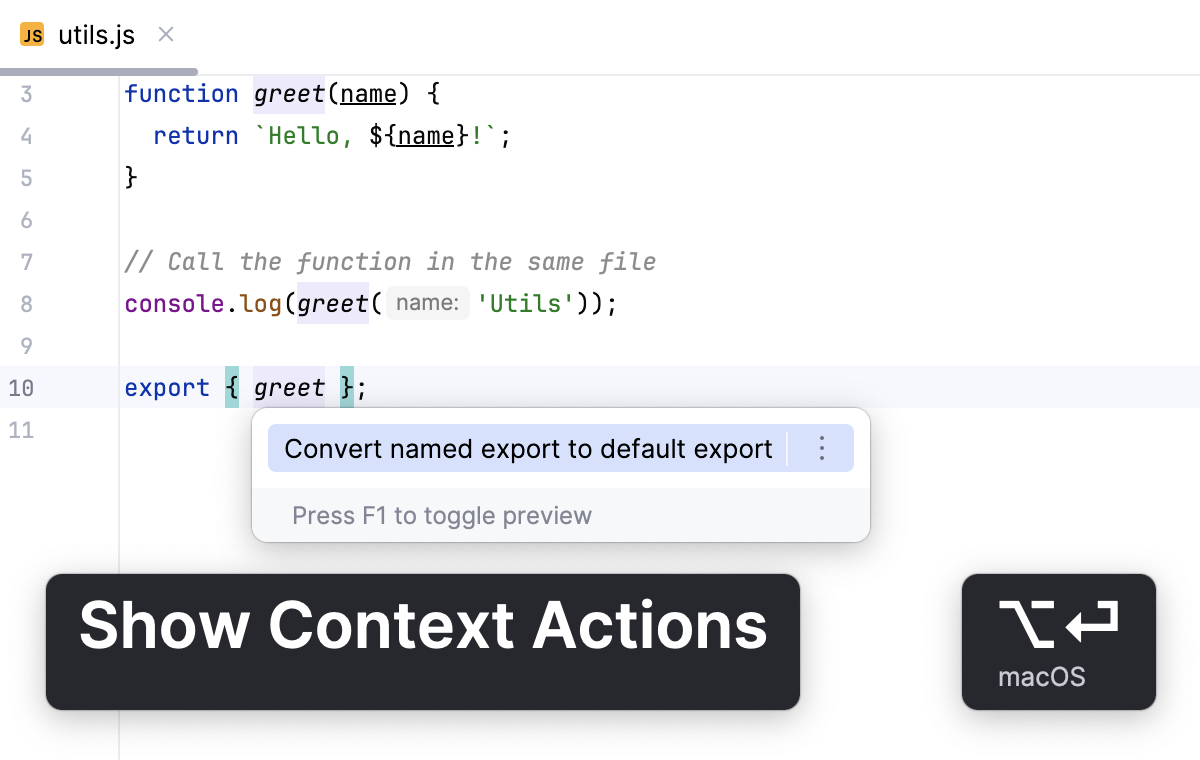Screen dimensions: 1200x760
Task: Click line number 3 in the gutter
Action: [26, 93]
